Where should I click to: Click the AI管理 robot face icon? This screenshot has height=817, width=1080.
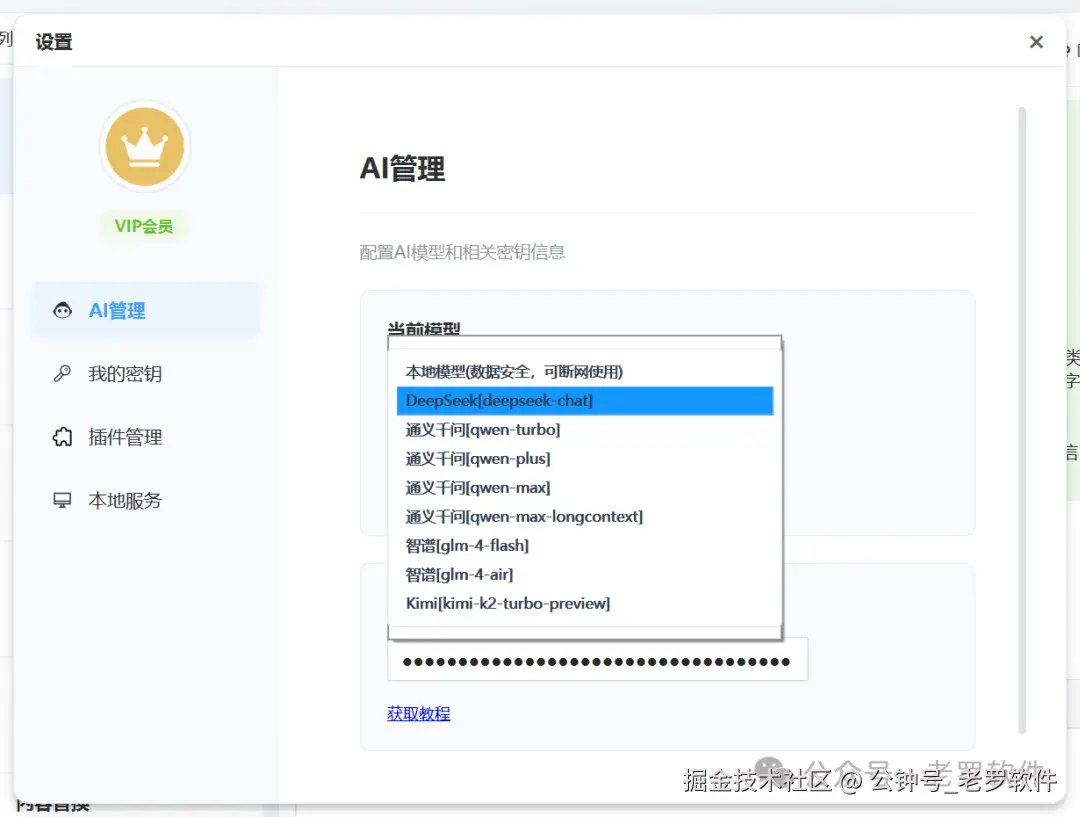[x=62, y=311]
